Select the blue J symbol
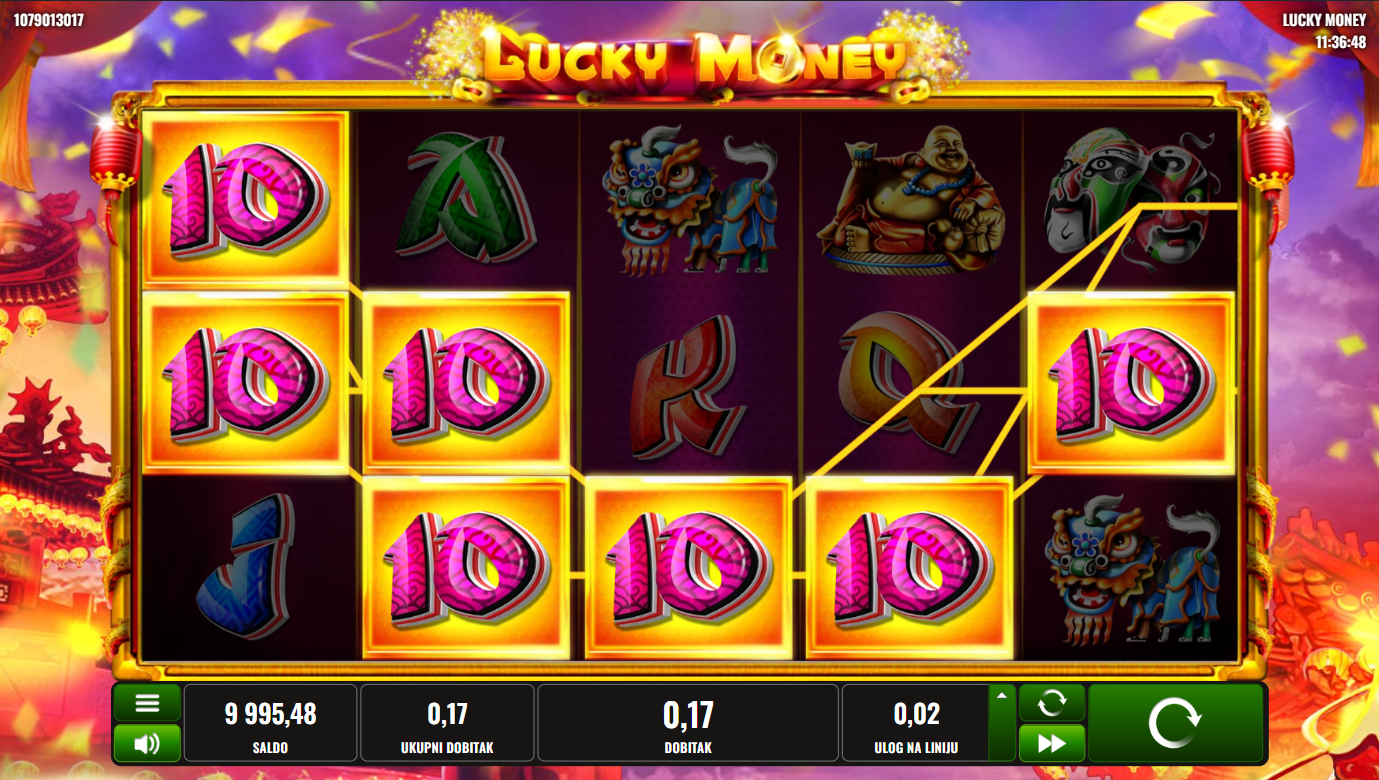 [245, 570]
